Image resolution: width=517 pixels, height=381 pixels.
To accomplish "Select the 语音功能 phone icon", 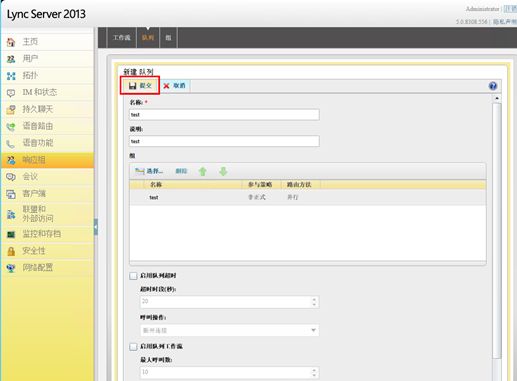I will [11, 144].
